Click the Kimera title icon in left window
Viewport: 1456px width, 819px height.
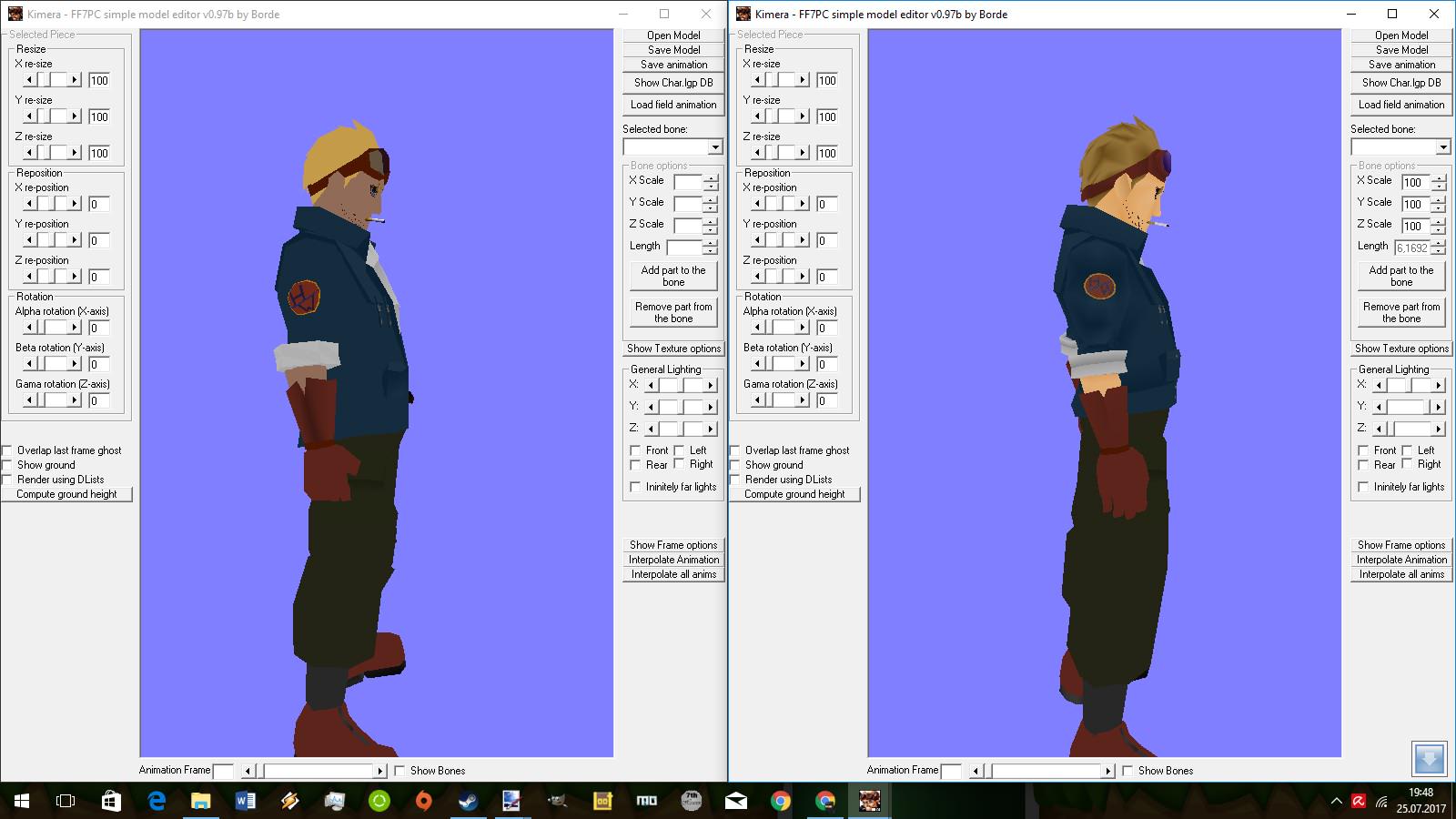point(15,14)
